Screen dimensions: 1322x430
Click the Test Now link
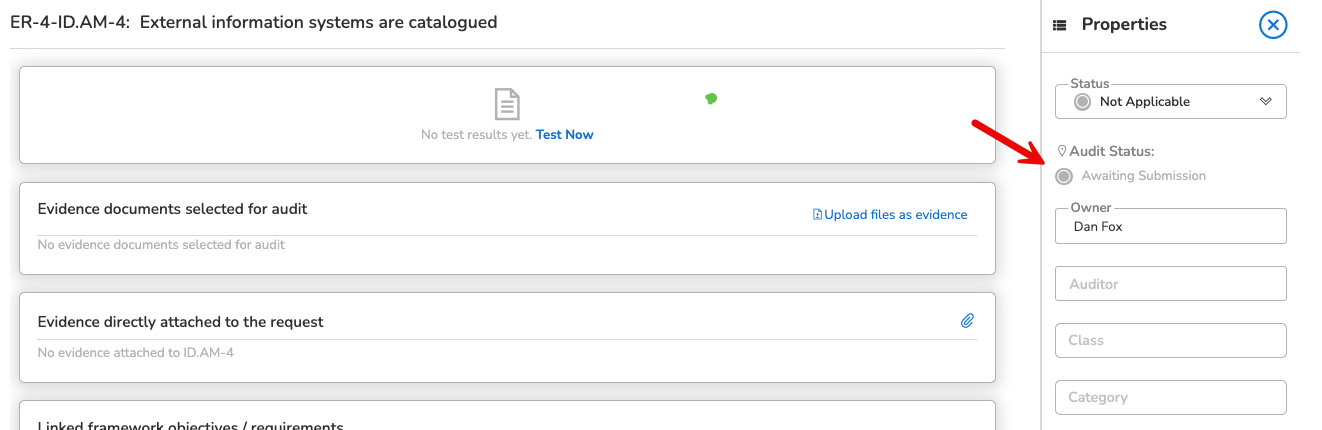tap(565, 135)
